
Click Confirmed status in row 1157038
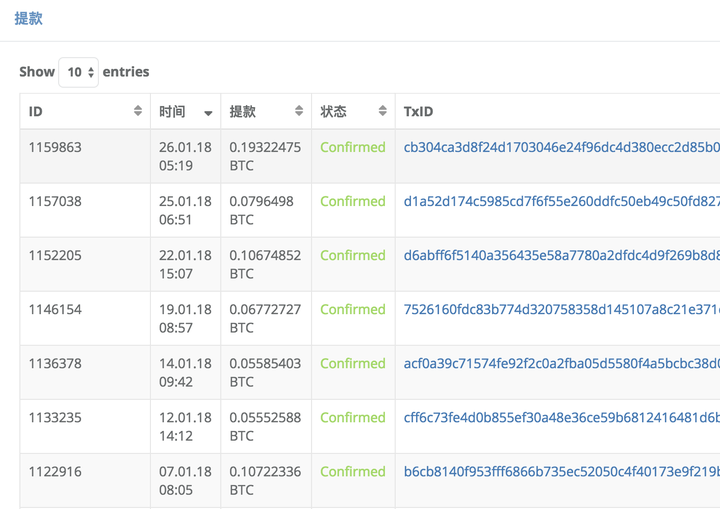(x=353, y=201)
